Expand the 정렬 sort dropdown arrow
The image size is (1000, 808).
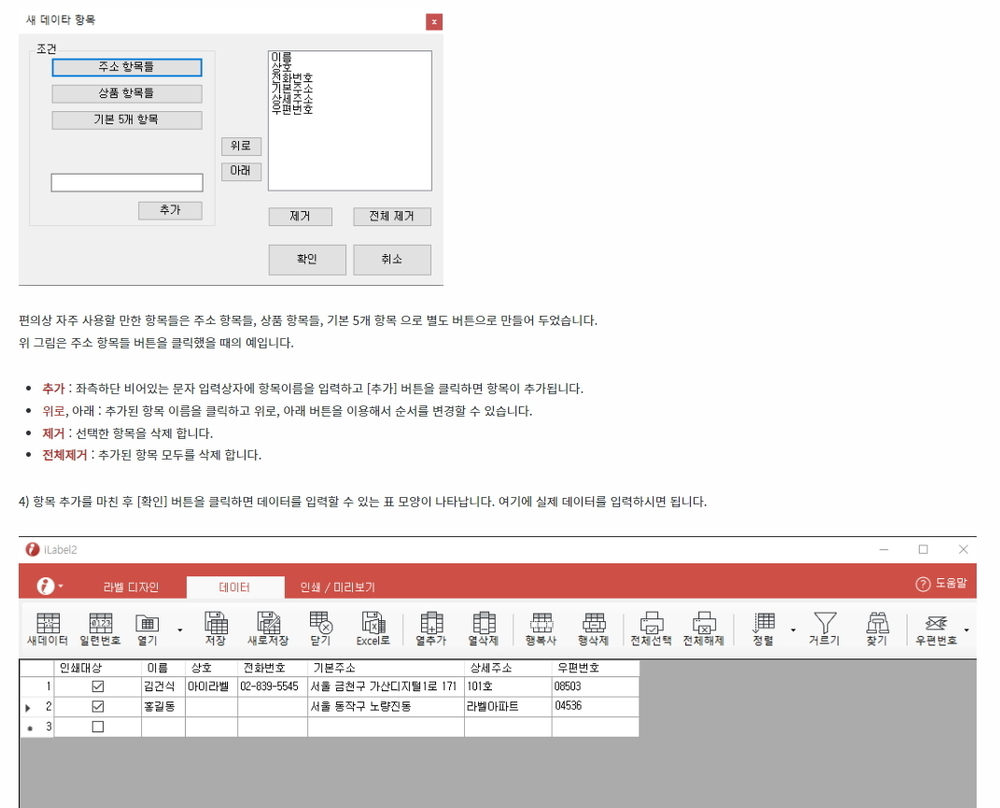click(793, 630)
